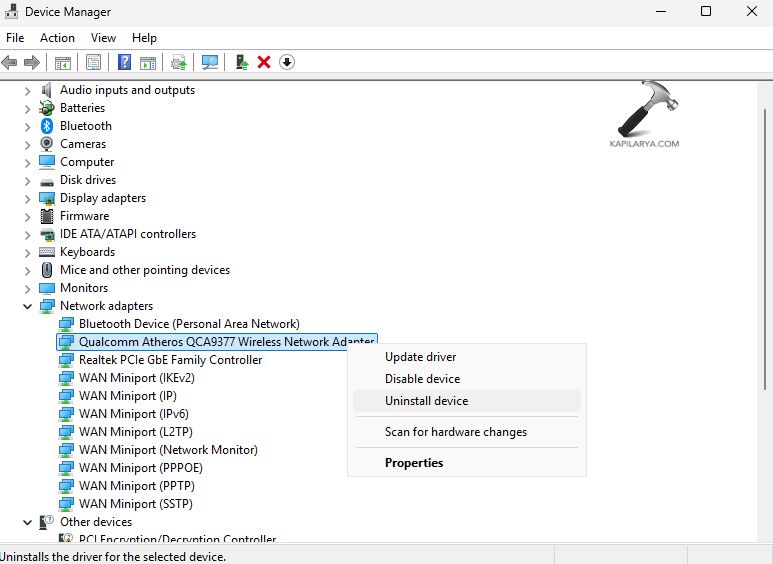Viewport: 773px width, 564px height.
Task: Click the Show/Hide console tree icon
Action: point(63,62)
